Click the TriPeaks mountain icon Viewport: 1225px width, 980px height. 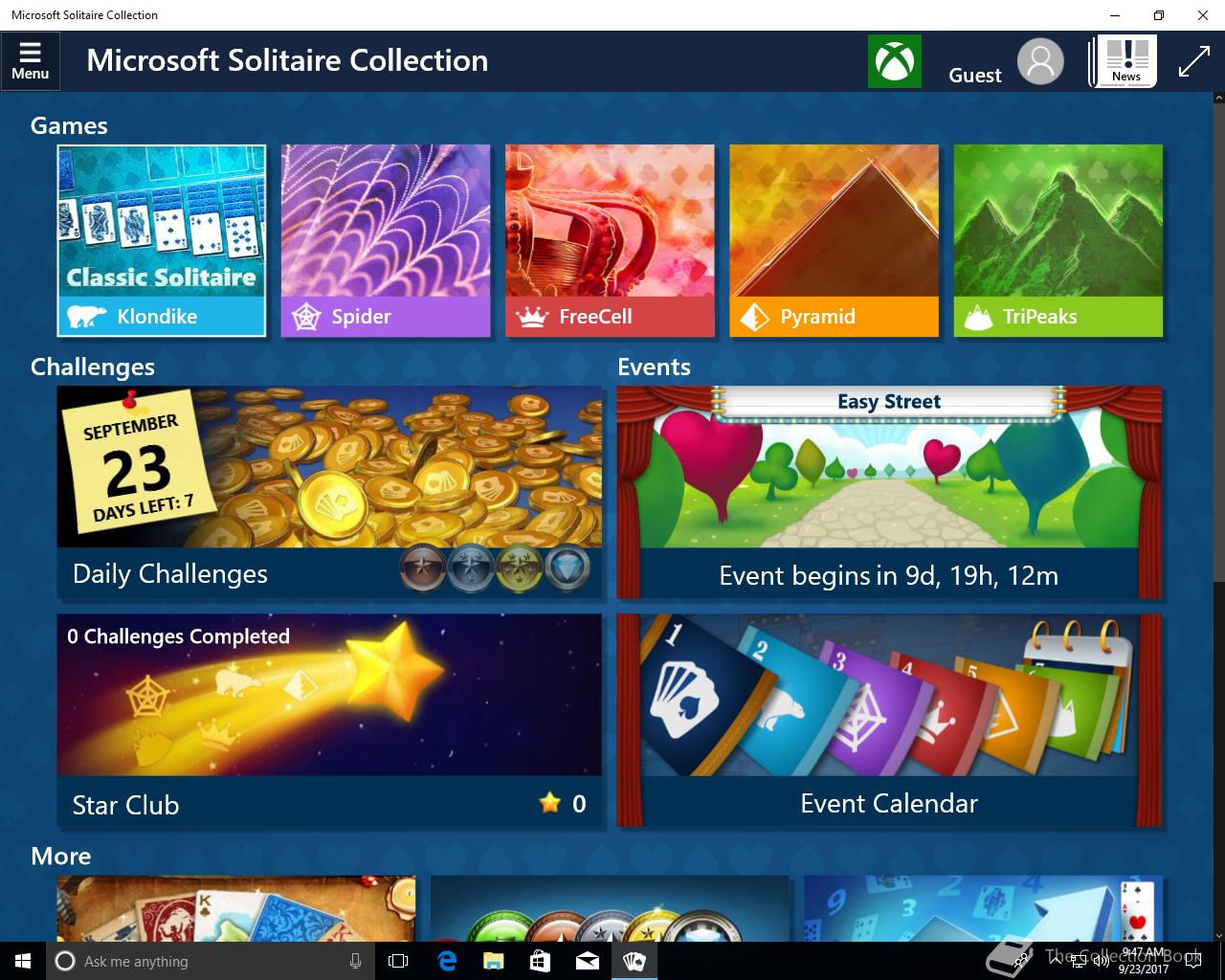978,317
